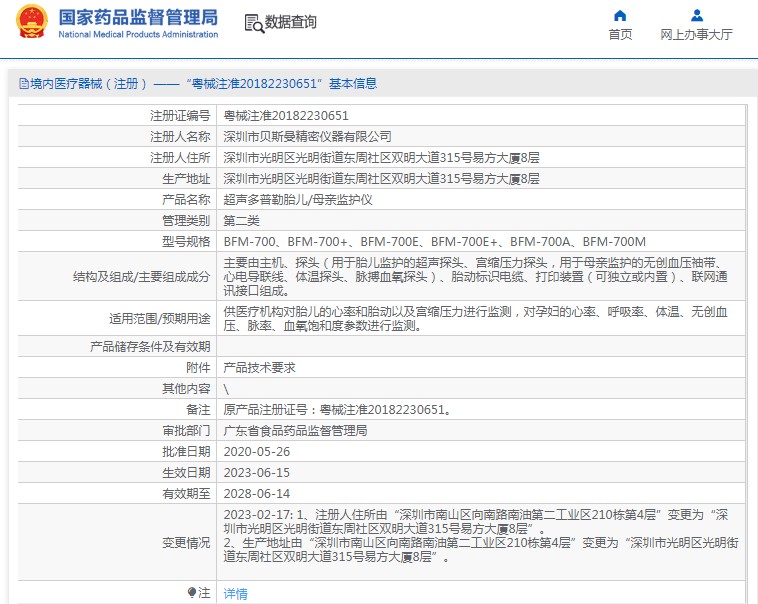Click the lightbulb icon beside 注
Screen dimensions: 758x604
pyautogui.click(x=192, y=592)
